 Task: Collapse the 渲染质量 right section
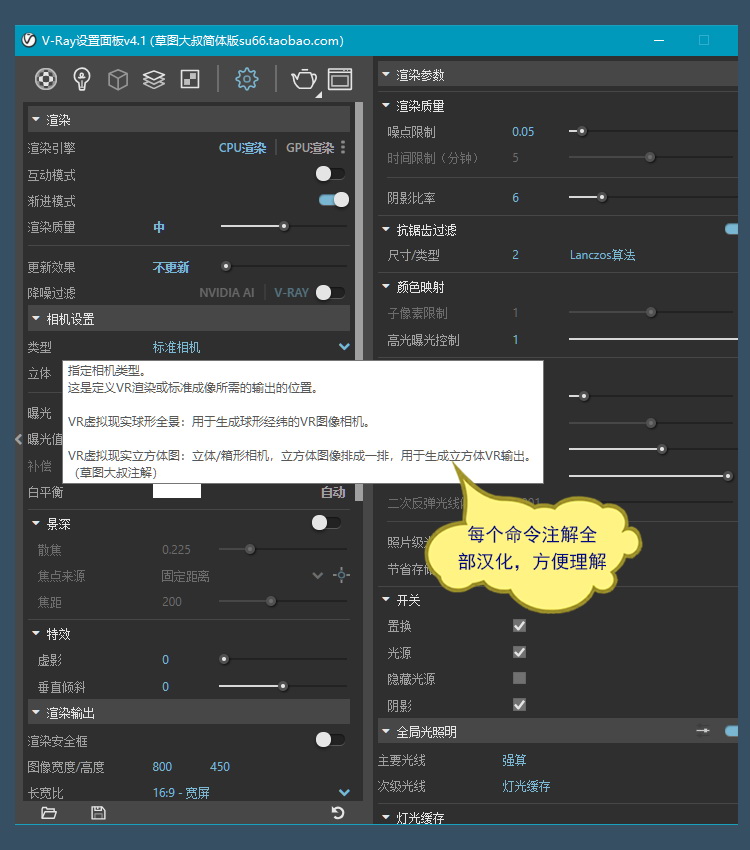tap(386, 105)
